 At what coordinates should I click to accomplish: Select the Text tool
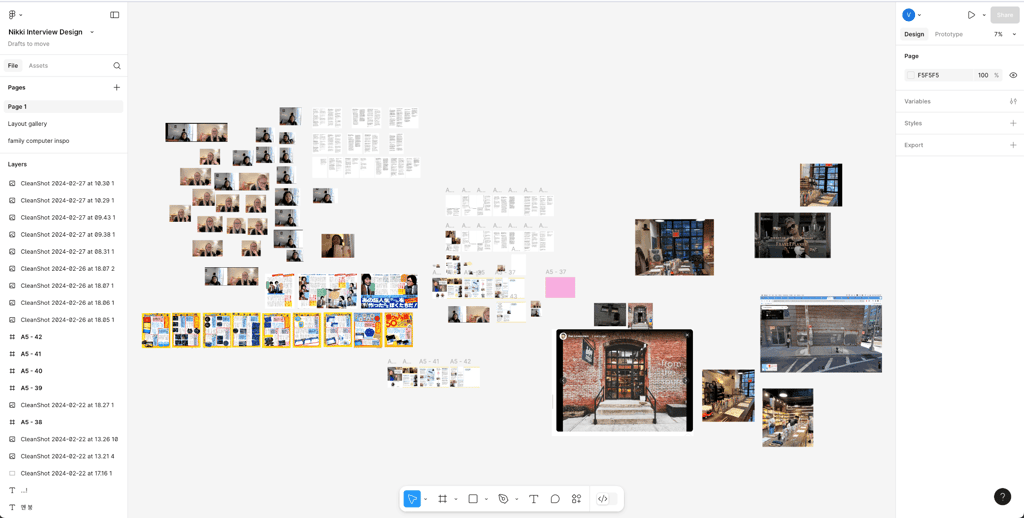(533, 499)
